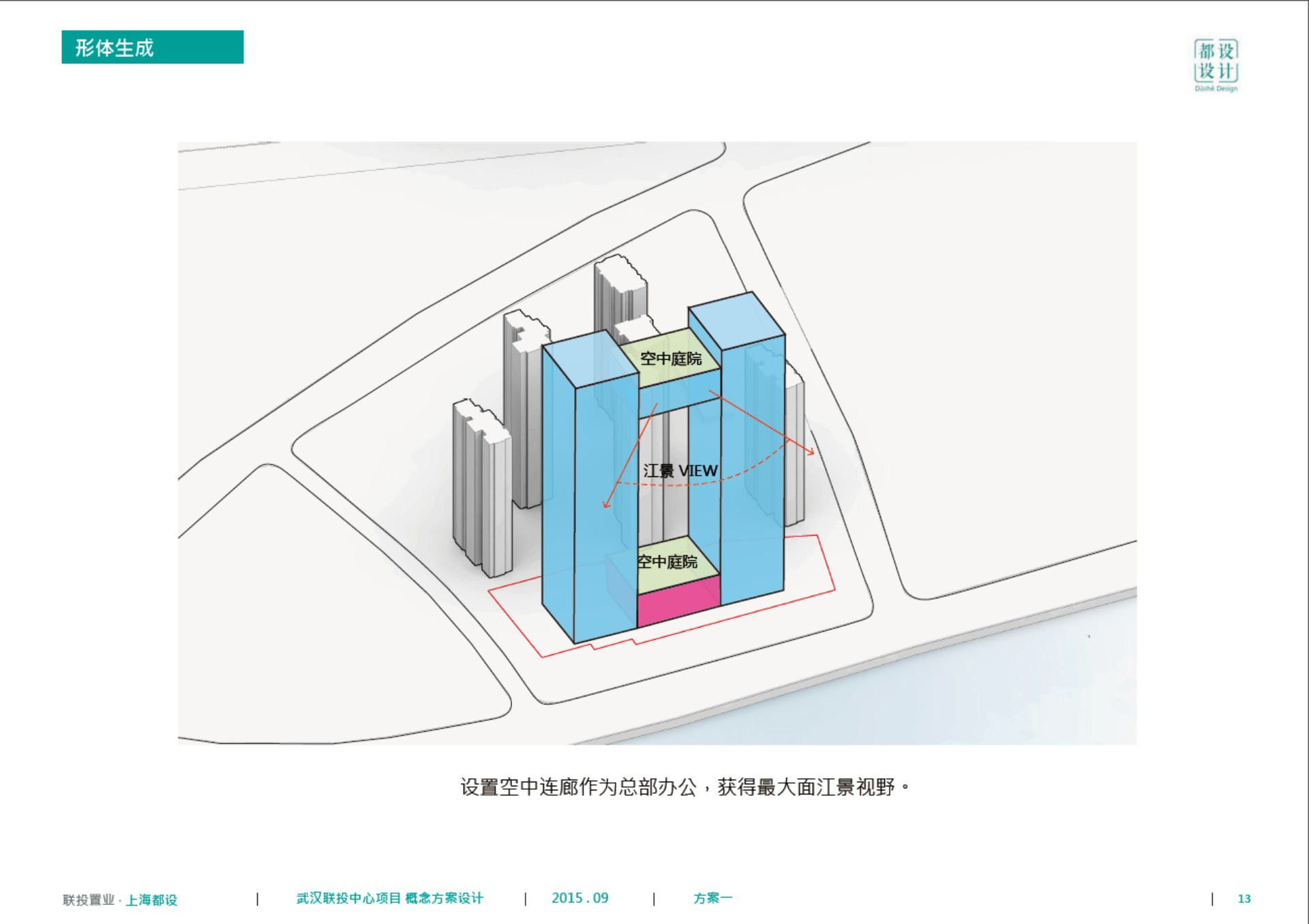Click page number 13
Screen dimensions: 1309x924
[x=1244, y=899]
